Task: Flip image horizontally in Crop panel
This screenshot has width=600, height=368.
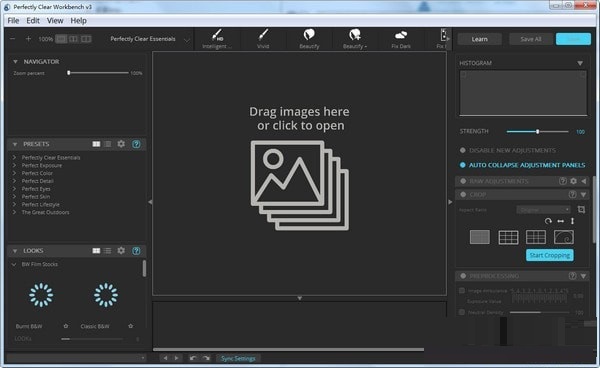Action: (561, 221)
